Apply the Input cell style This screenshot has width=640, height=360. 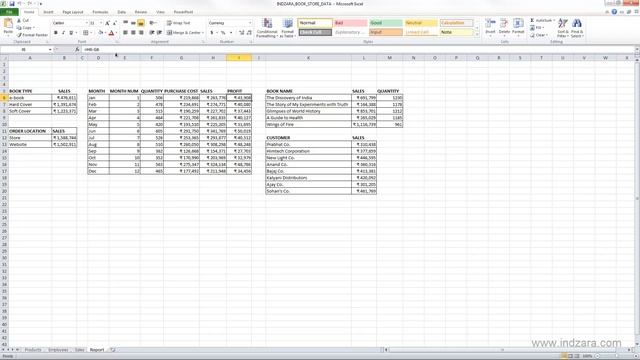[386, 32]
